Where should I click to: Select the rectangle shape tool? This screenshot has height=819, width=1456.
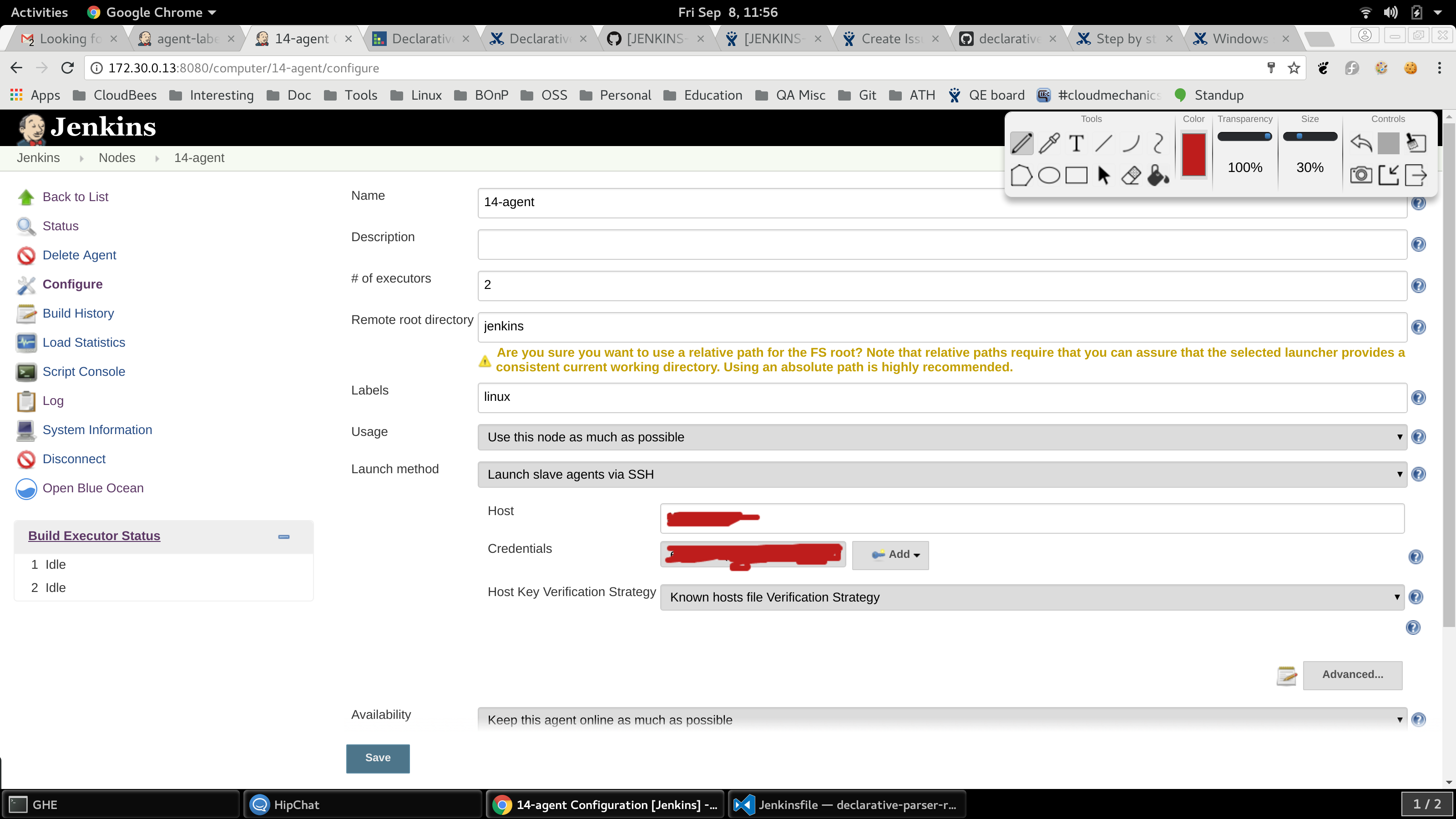(1076, 176)
